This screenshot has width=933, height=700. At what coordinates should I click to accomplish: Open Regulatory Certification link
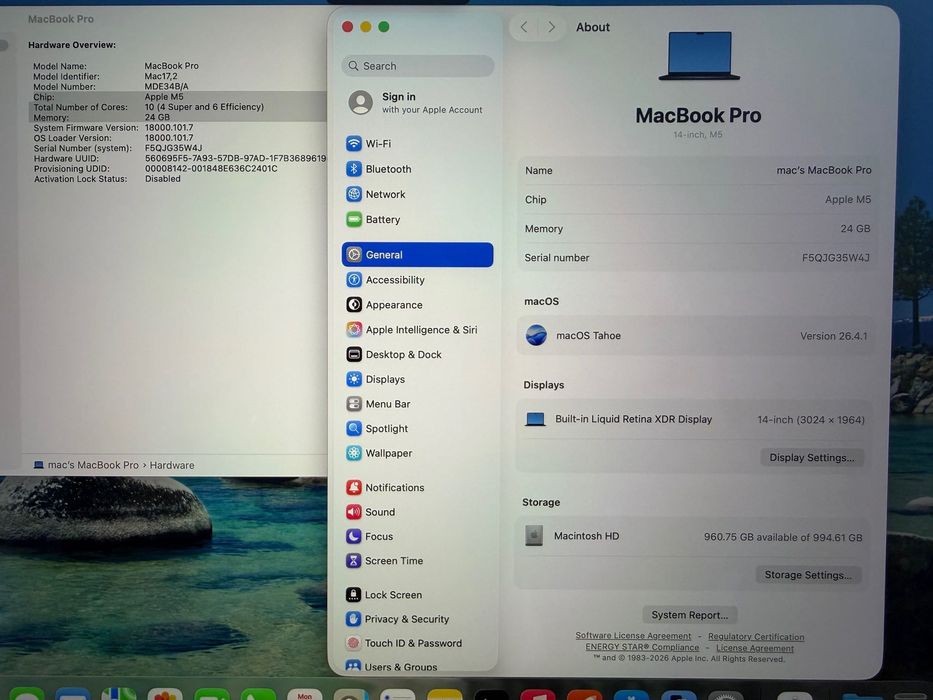coord(756,637)
